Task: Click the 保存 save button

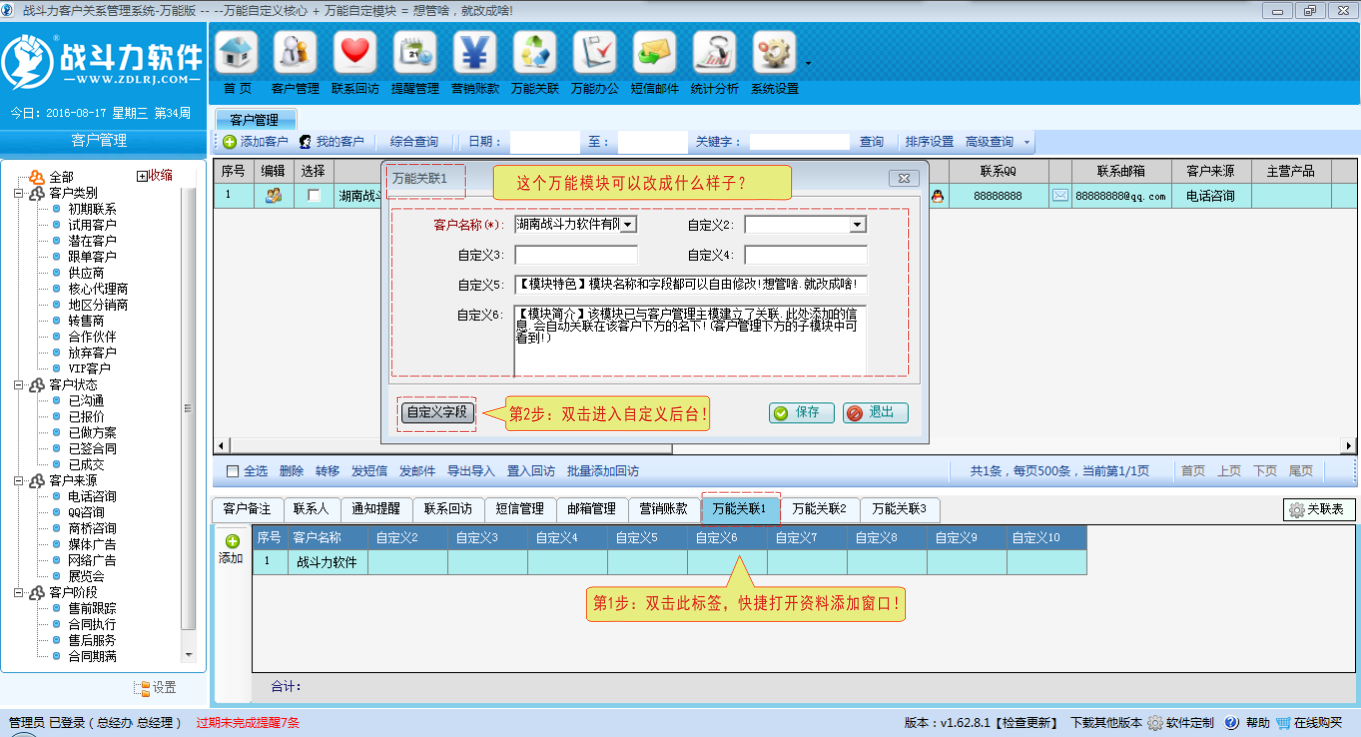Action: (801, 413)
